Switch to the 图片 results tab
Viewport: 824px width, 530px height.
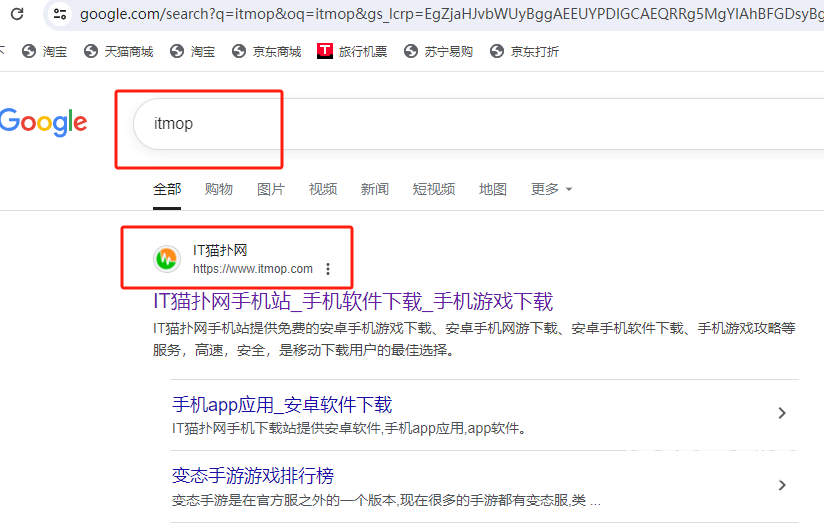271,189
